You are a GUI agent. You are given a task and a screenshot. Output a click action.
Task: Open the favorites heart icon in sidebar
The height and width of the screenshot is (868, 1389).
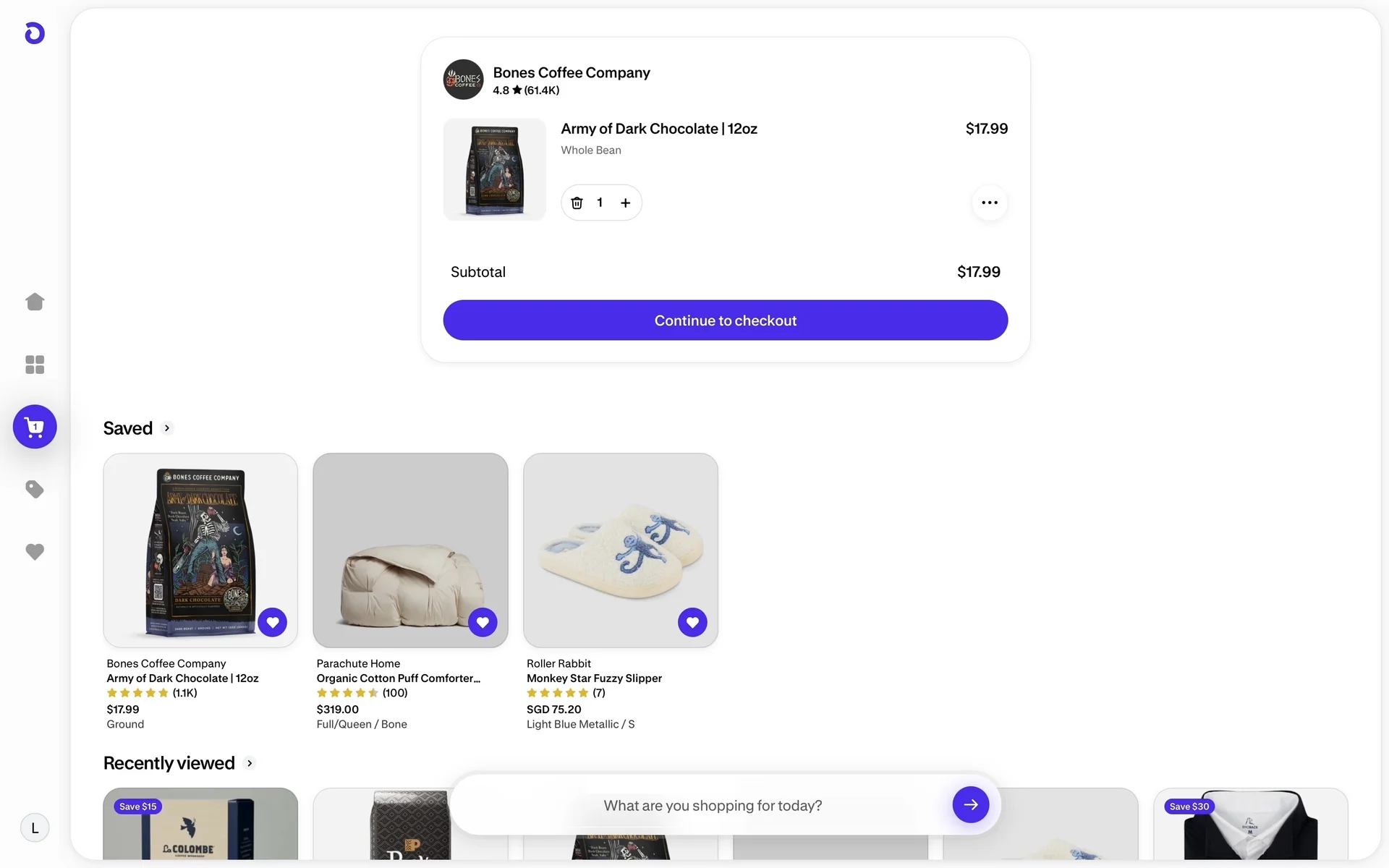pyautogui.click(x=35, y=552)
